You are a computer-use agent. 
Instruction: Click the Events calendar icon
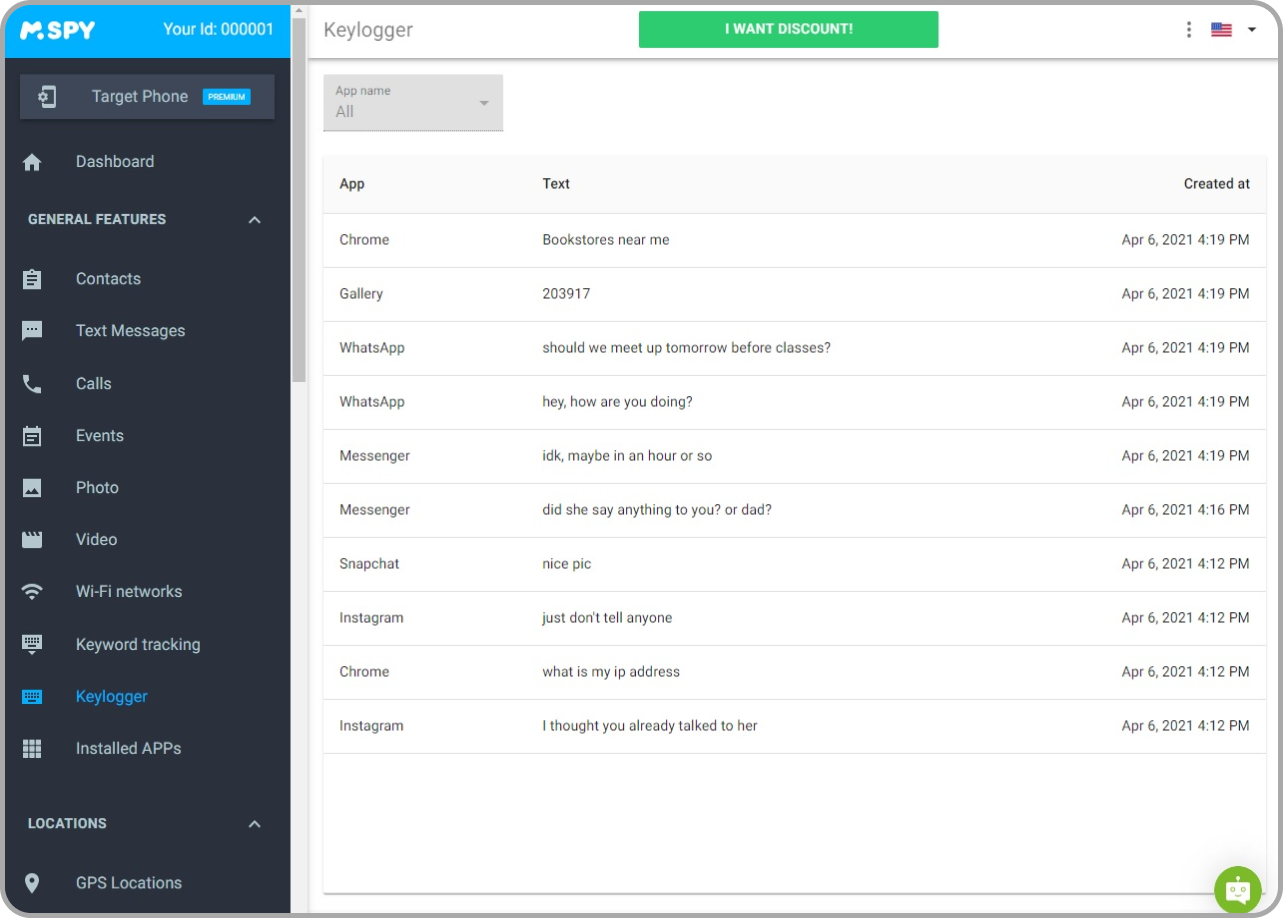click(32, 436)
